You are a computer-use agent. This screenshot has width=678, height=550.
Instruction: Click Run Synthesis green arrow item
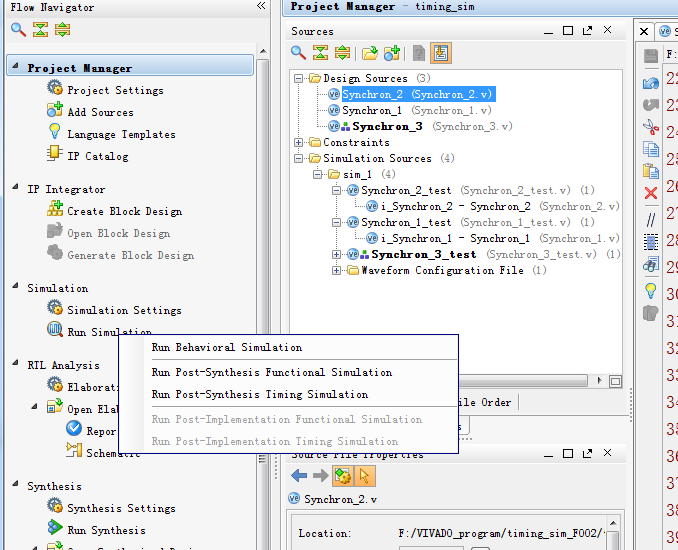[96, 530]
